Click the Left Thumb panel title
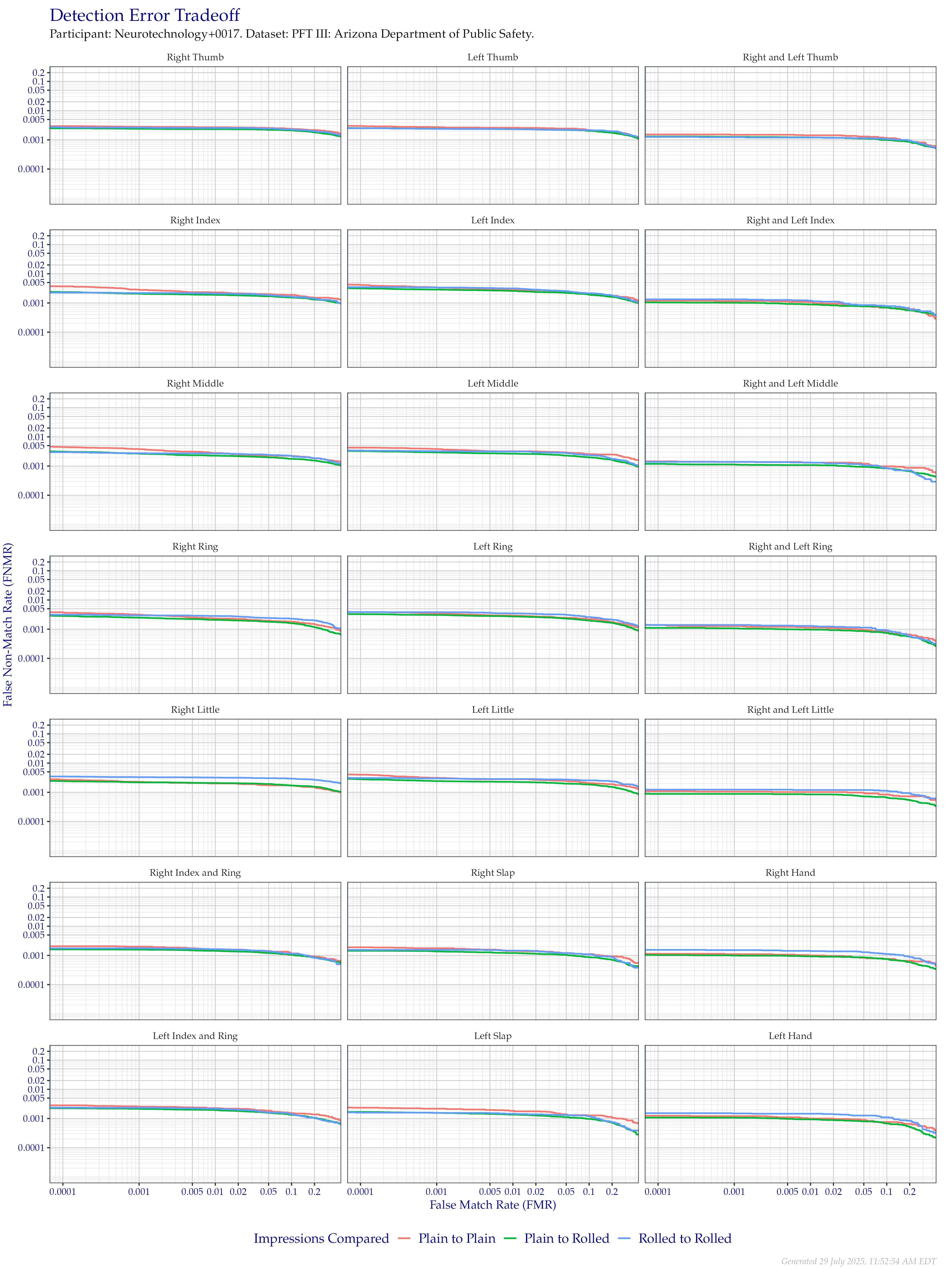This screenshot has width=952, height=1270. pos(492,57)
